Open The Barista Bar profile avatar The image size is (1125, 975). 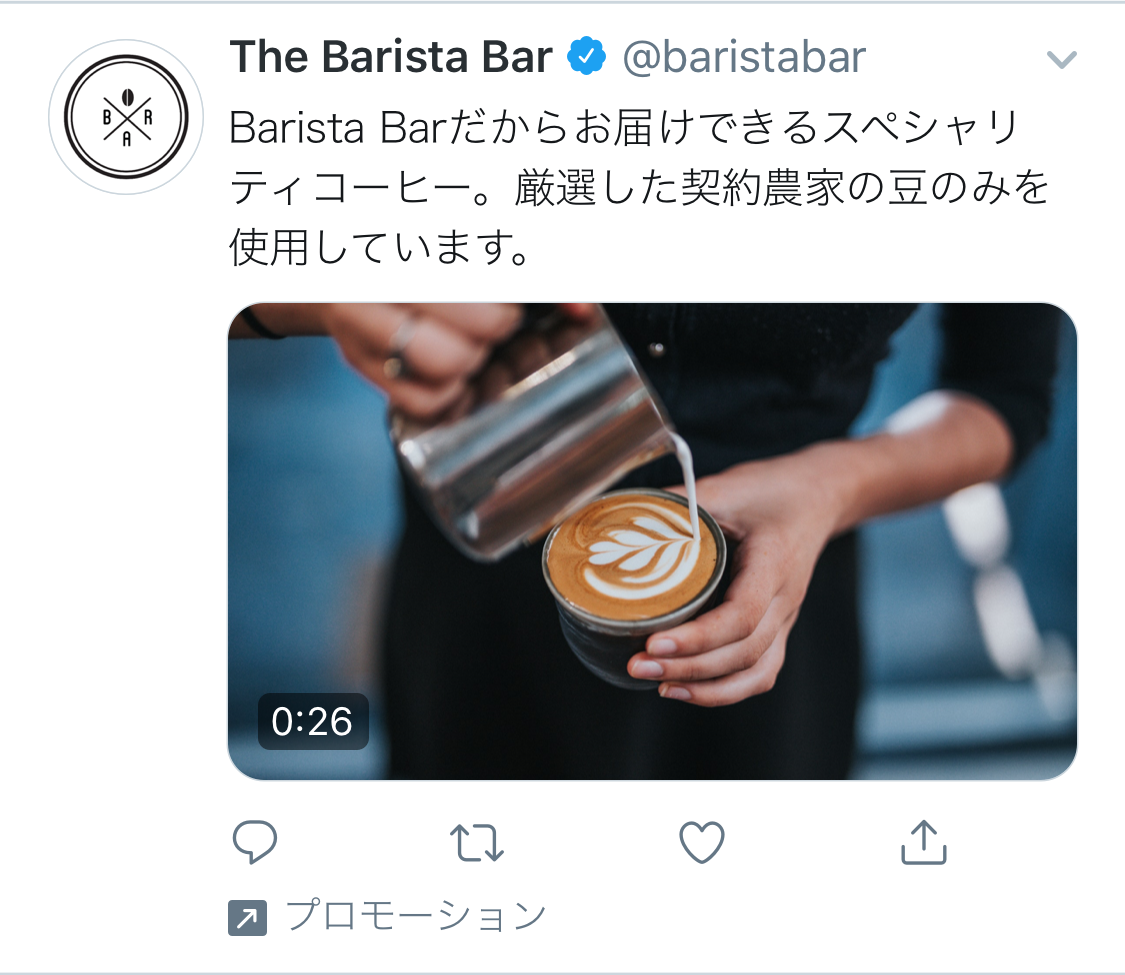pos(126,117)
